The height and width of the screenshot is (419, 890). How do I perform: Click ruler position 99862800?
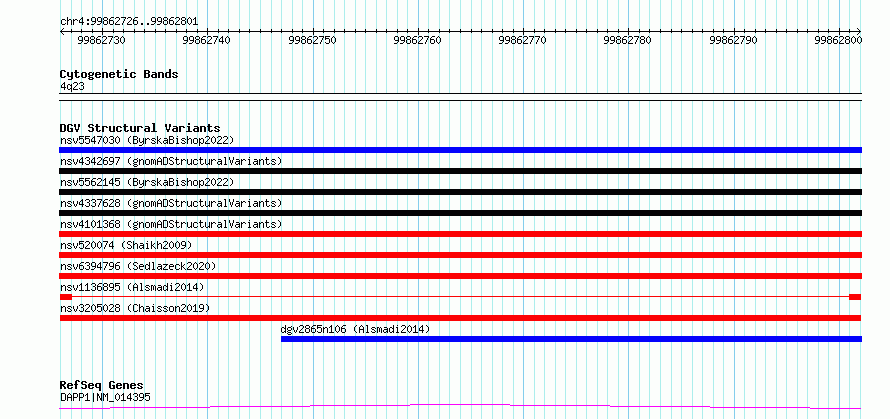(x=839, y=40)
